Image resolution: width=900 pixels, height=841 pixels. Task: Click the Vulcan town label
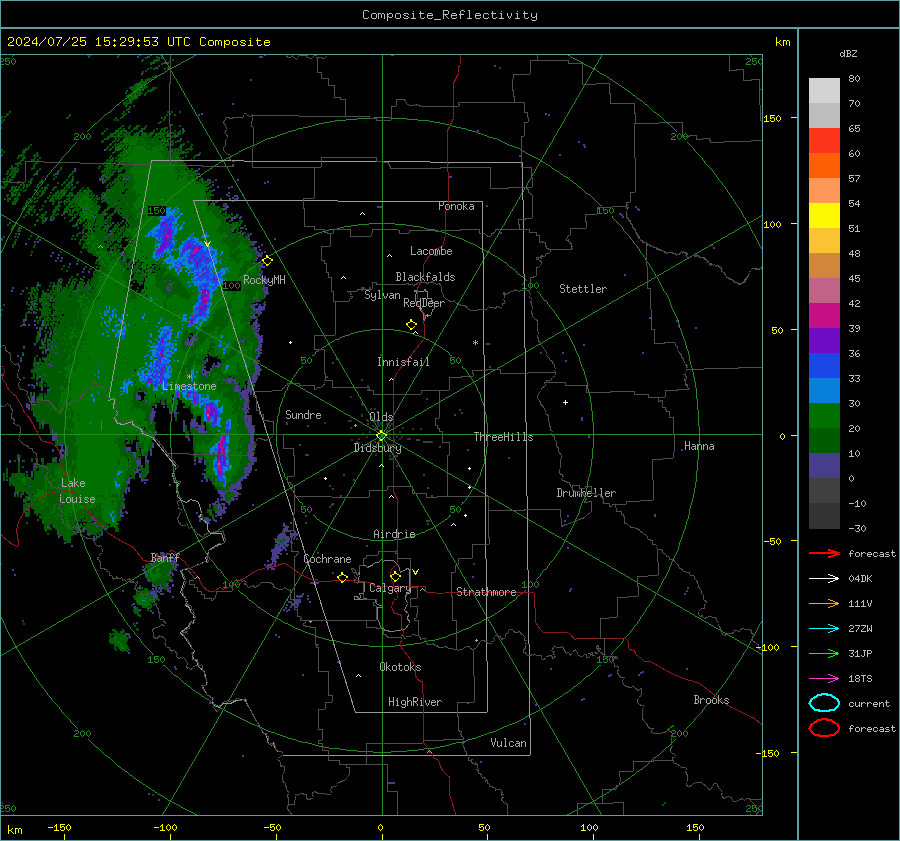509,743
